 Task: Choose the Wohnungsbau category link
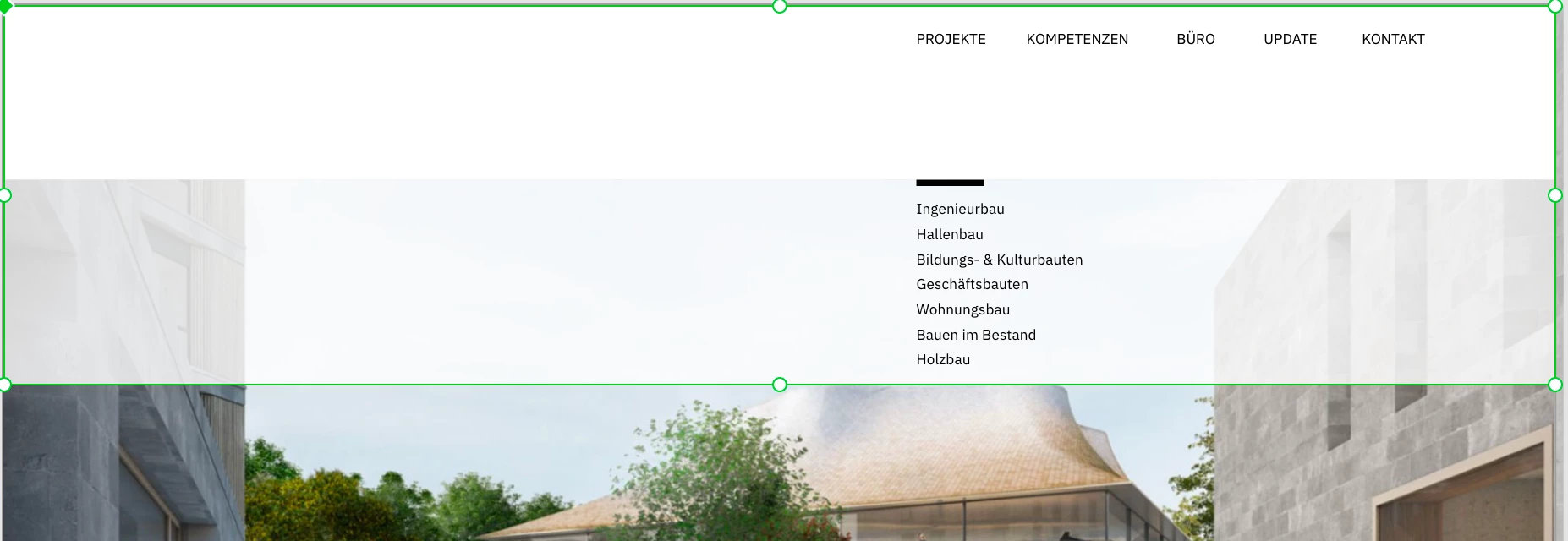[962, 309]
